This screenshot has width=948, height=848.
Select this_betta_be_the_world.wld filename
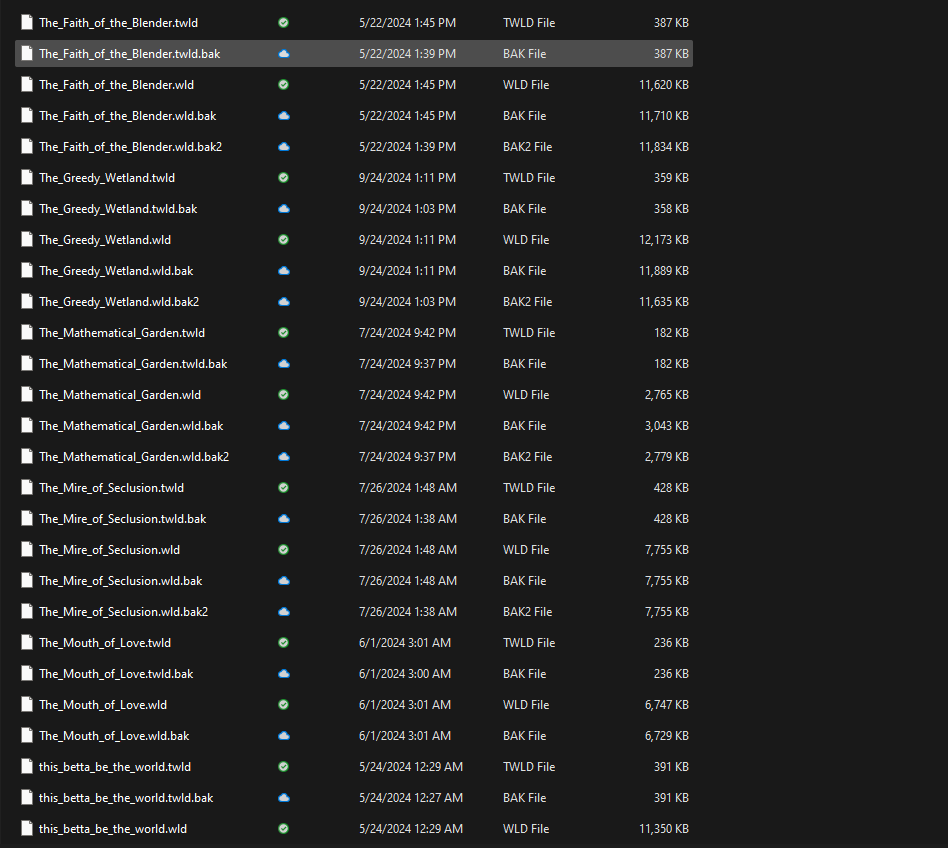coord(113,829)
